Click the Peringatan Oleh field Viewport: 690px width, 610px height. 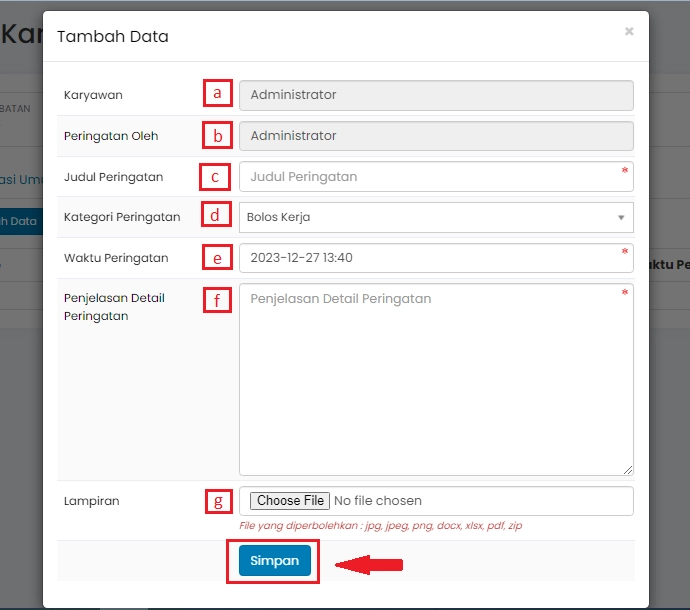coord(435,136)
